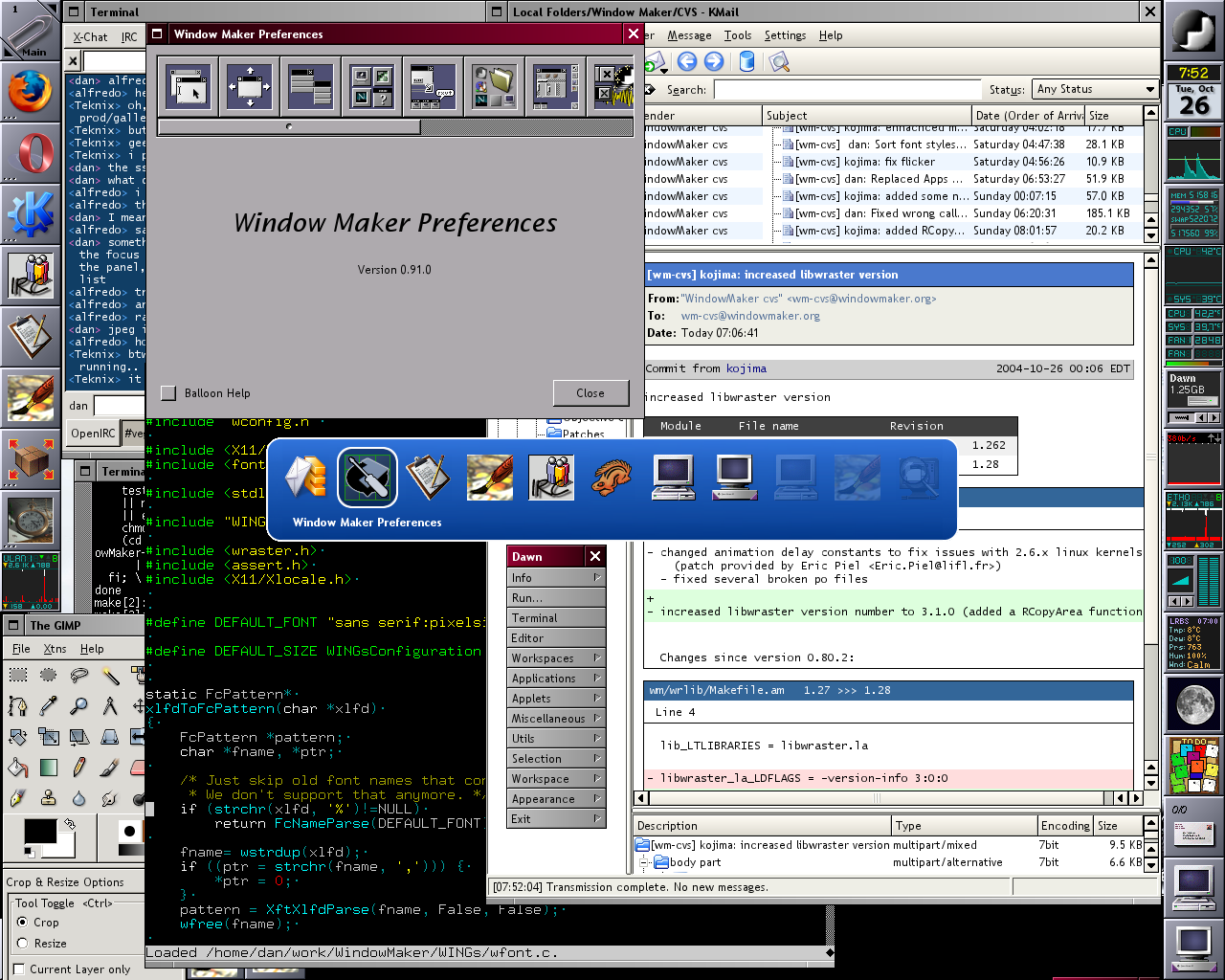Select the Bucket Fill tool in GIMP
The width and height of the screenshot is (1225, 980).
point(18,768)
